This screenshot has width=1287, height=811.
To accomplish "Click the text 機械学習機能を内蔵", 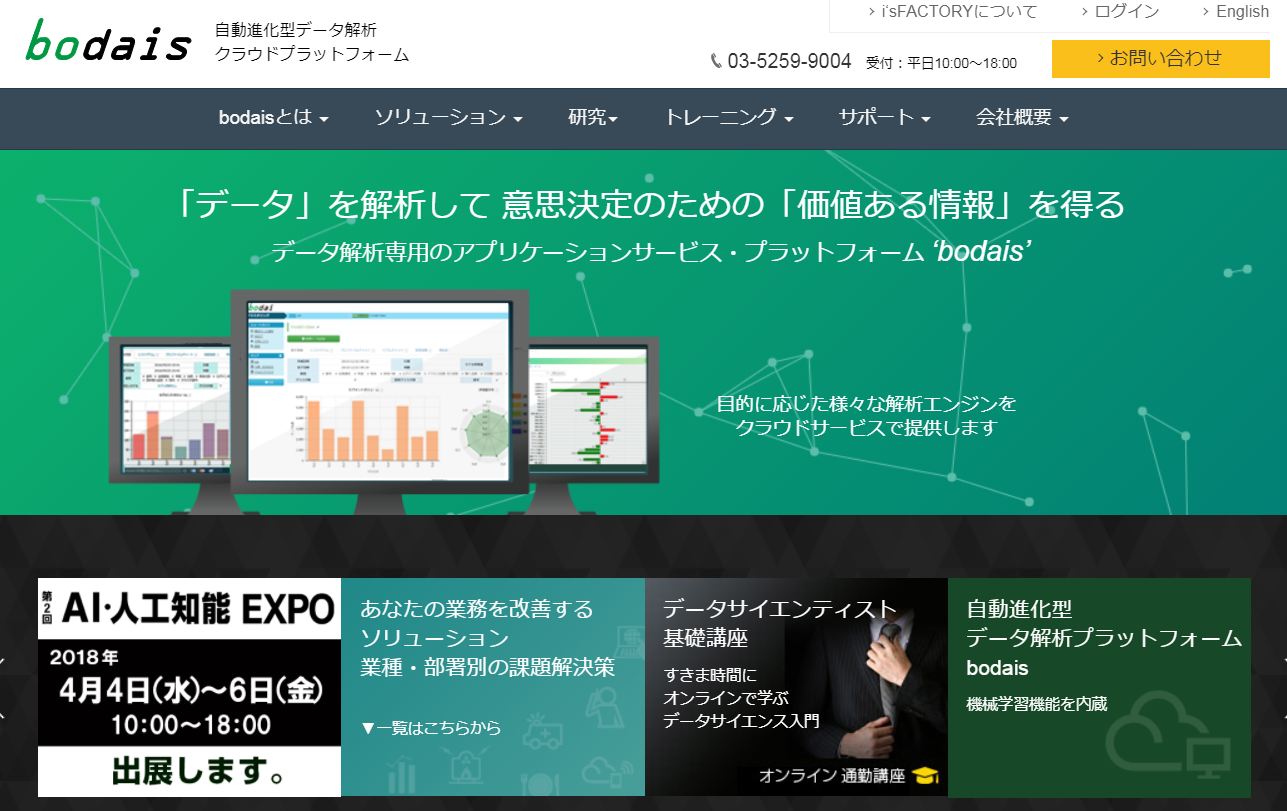I will coord(1037,704).
